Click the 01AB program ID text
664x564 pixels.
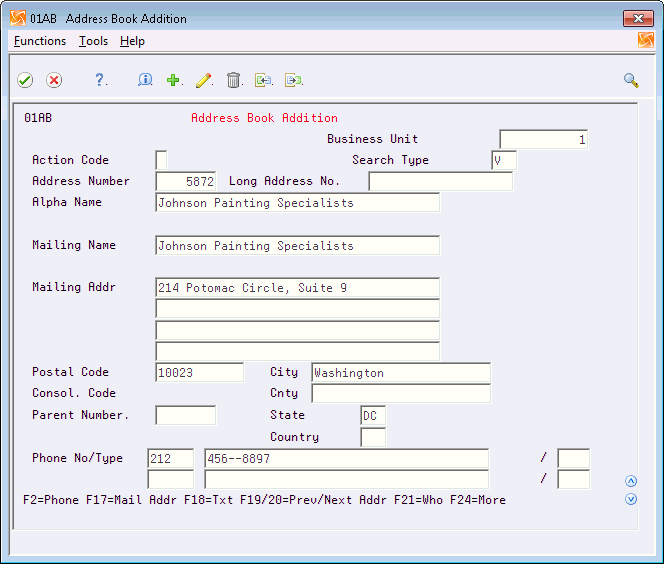pyautogui.click(x=38, y=118)
